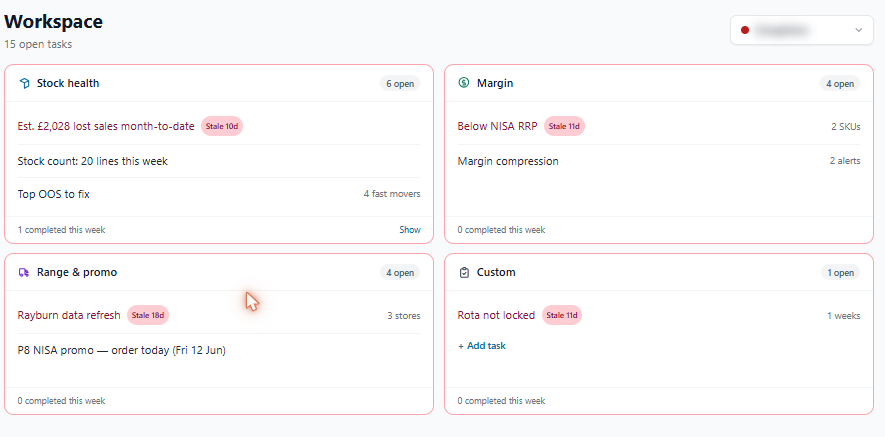Open P8 NISA promo order today task
The width and height of the screenshot is (885, 437).
point(121,350)
